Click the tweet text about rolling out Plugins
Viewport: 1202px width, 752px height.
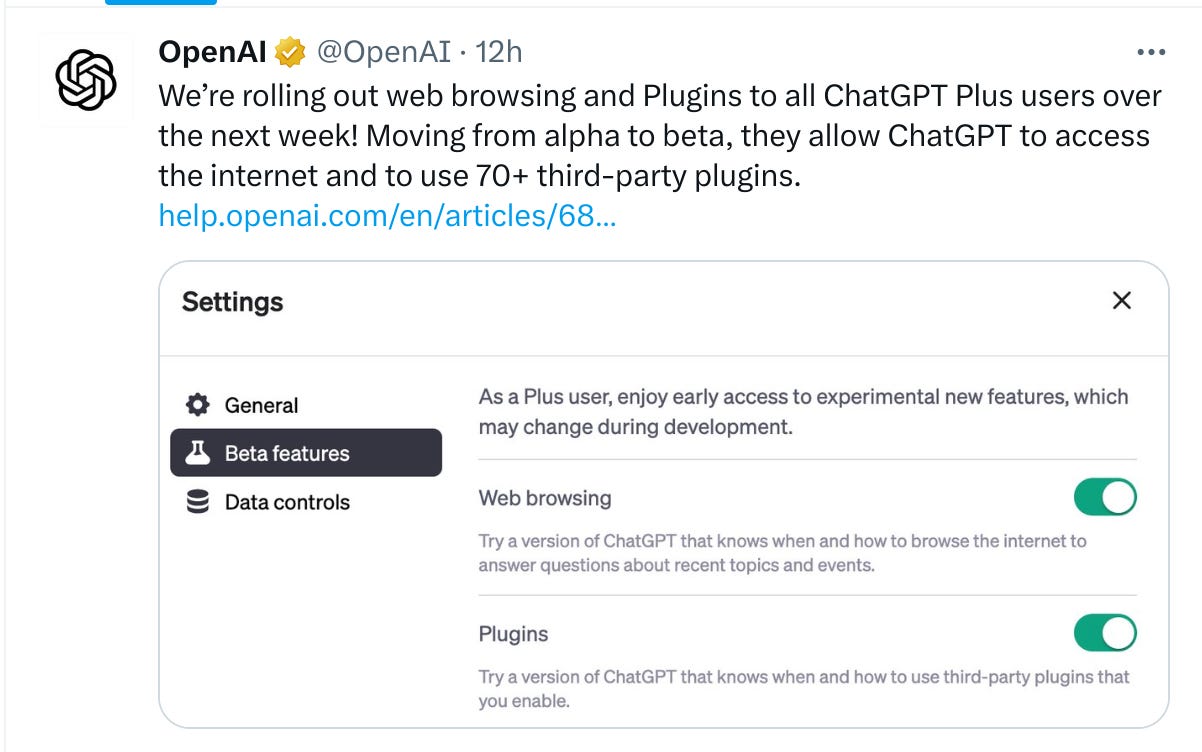660,136
